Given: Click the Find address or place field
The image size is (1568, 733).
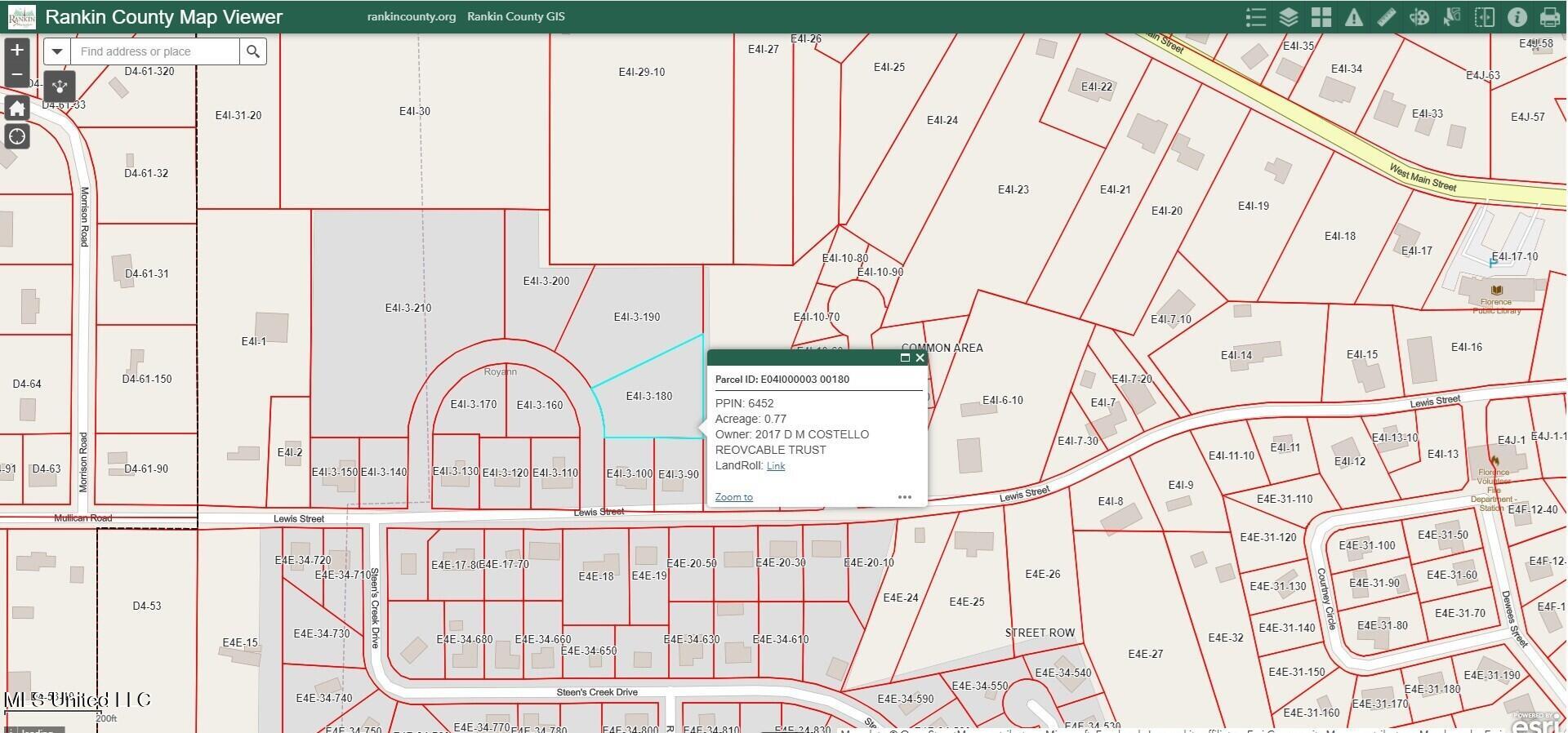Looking at the screenshot, I should 155,51.
